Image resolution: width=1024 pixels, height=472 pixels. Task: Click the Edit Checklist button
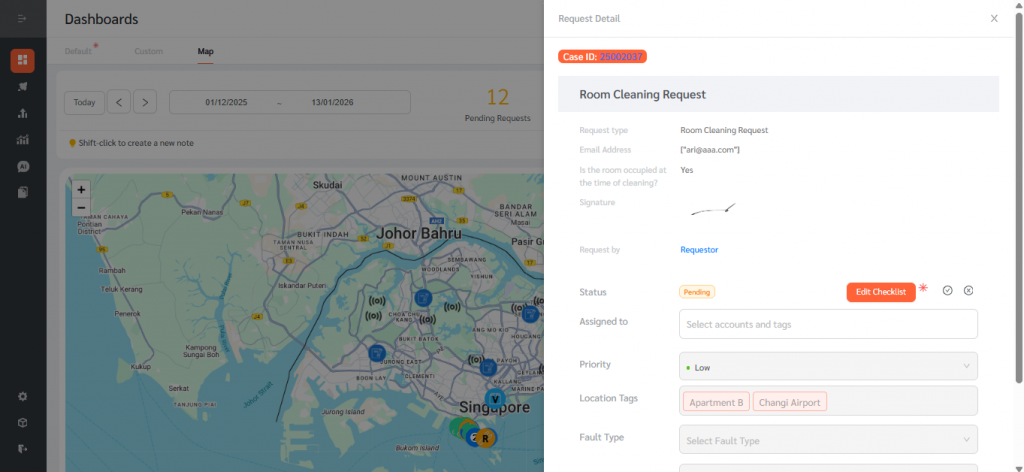pos(880,292)
